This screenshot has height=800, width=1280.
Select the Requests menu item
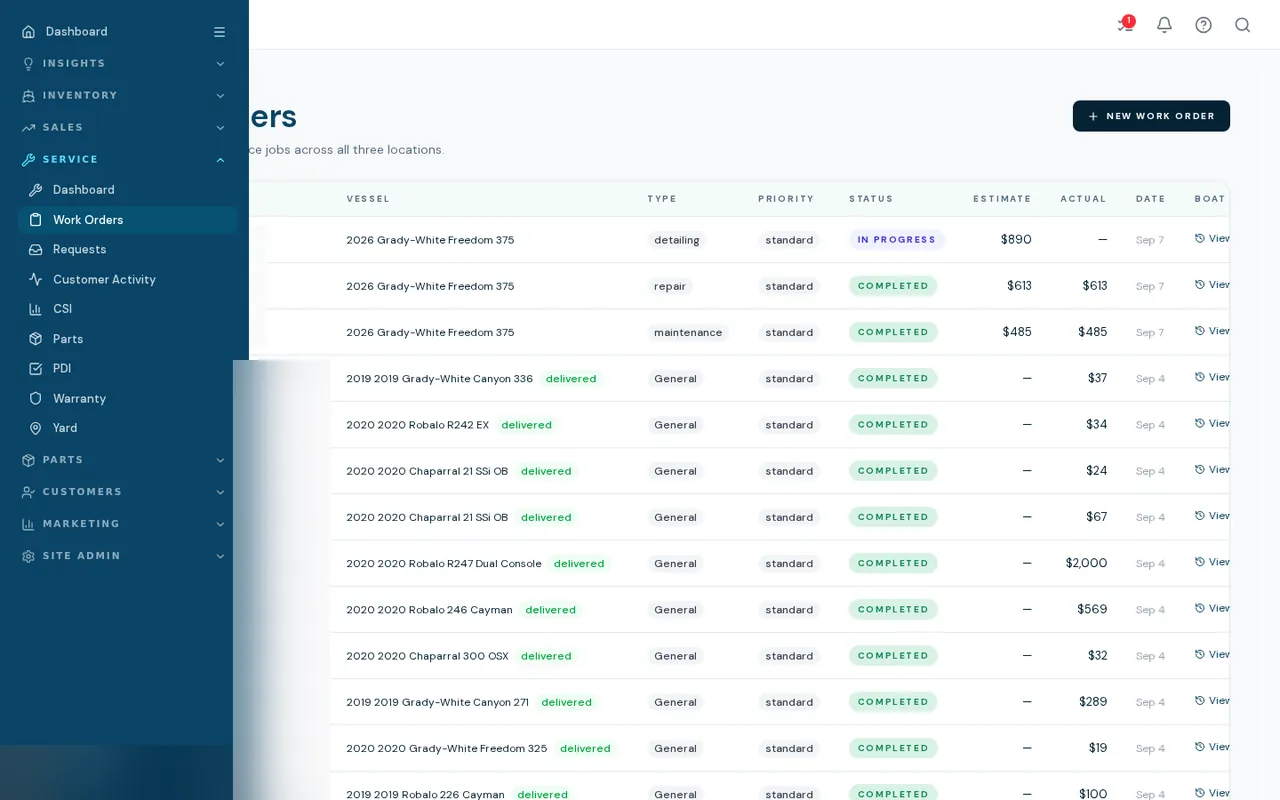pos(127,250)
